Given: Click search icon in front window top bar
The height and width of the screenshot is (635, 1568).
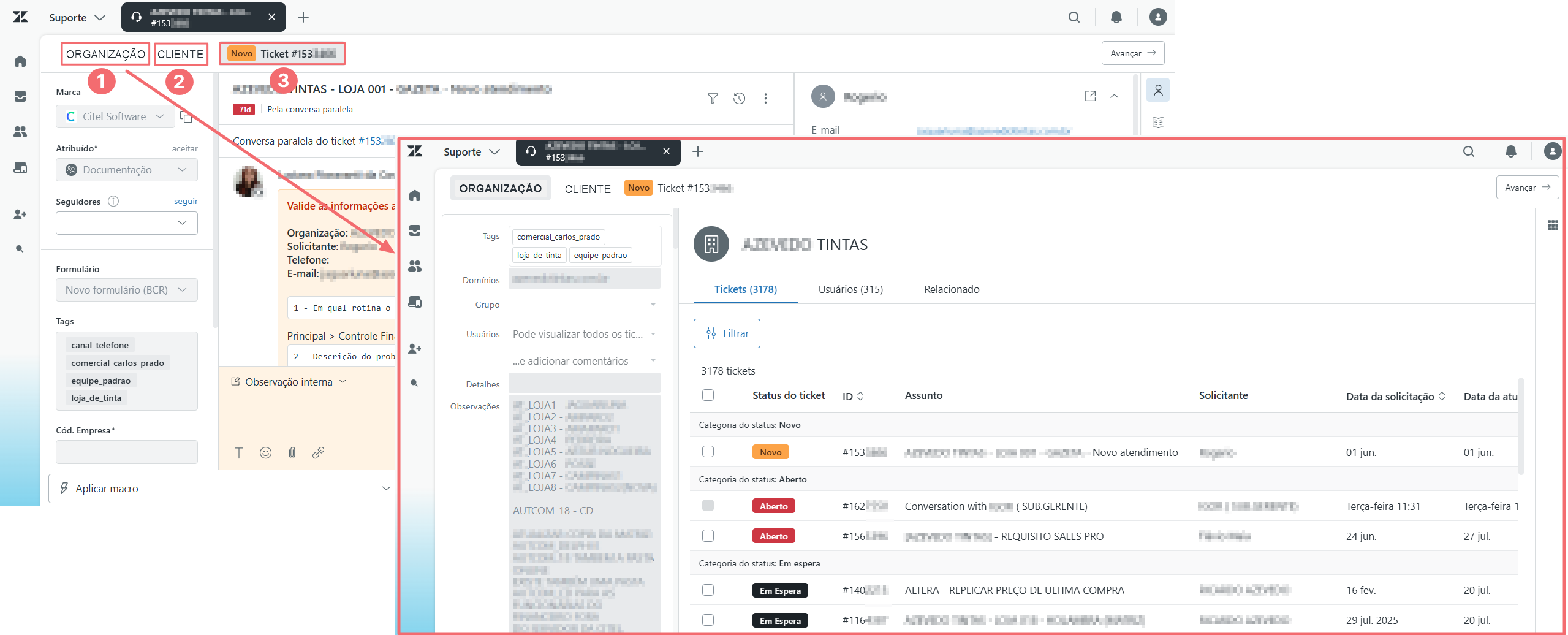Looking at the screenshot, I should [x=1468, y=151].
